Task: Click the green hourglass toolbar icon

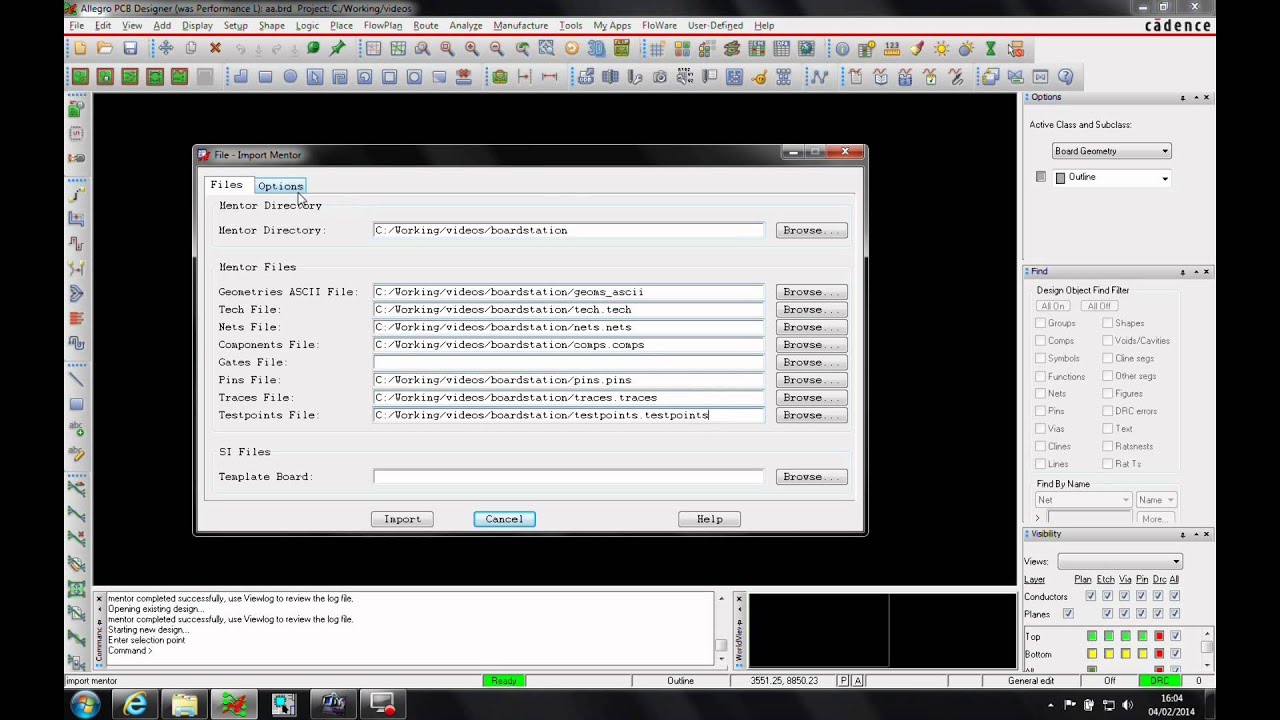Action: coord(990,49)
